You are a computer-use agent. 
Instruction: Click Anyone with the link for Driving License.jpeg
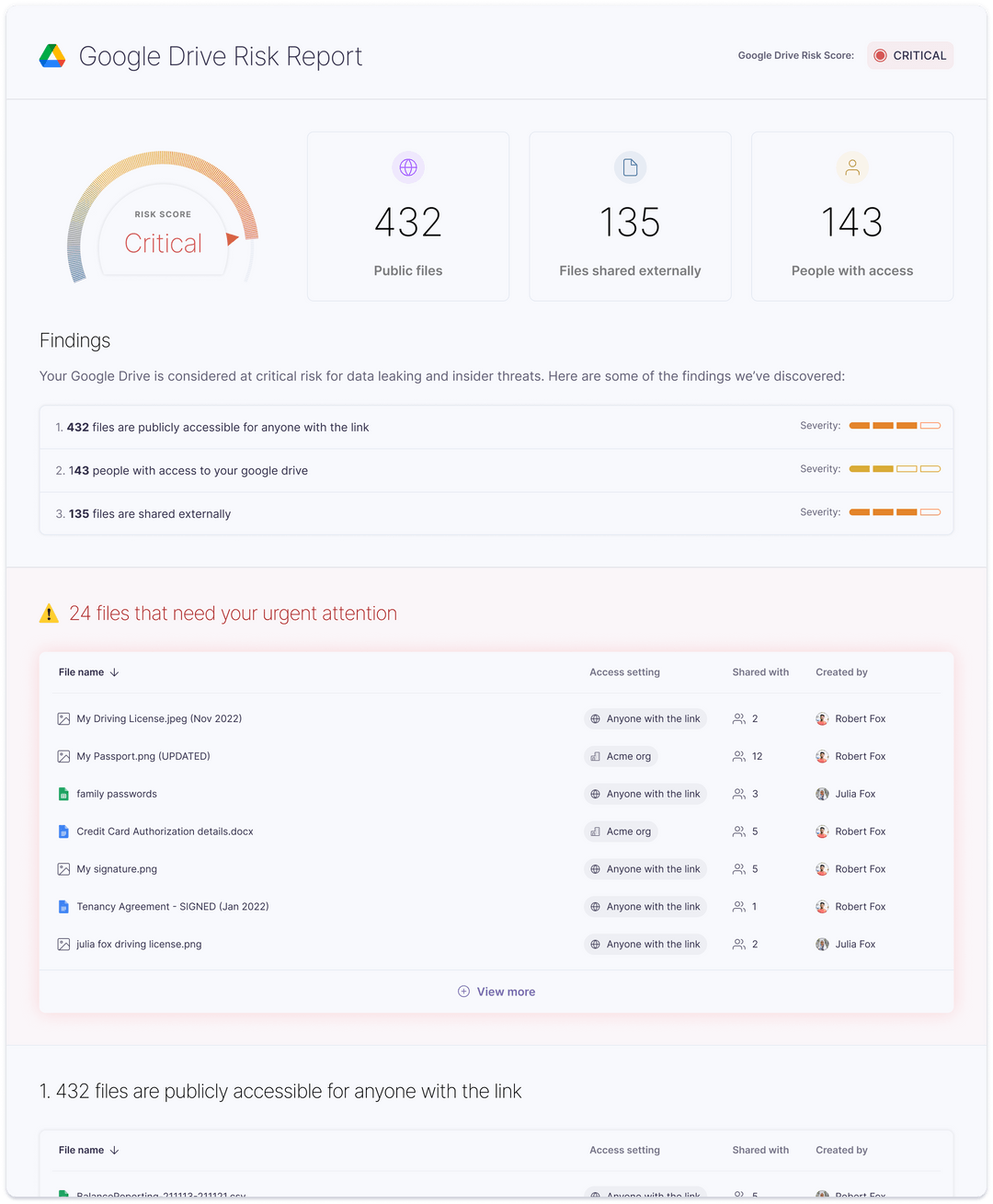pos(645,719)
